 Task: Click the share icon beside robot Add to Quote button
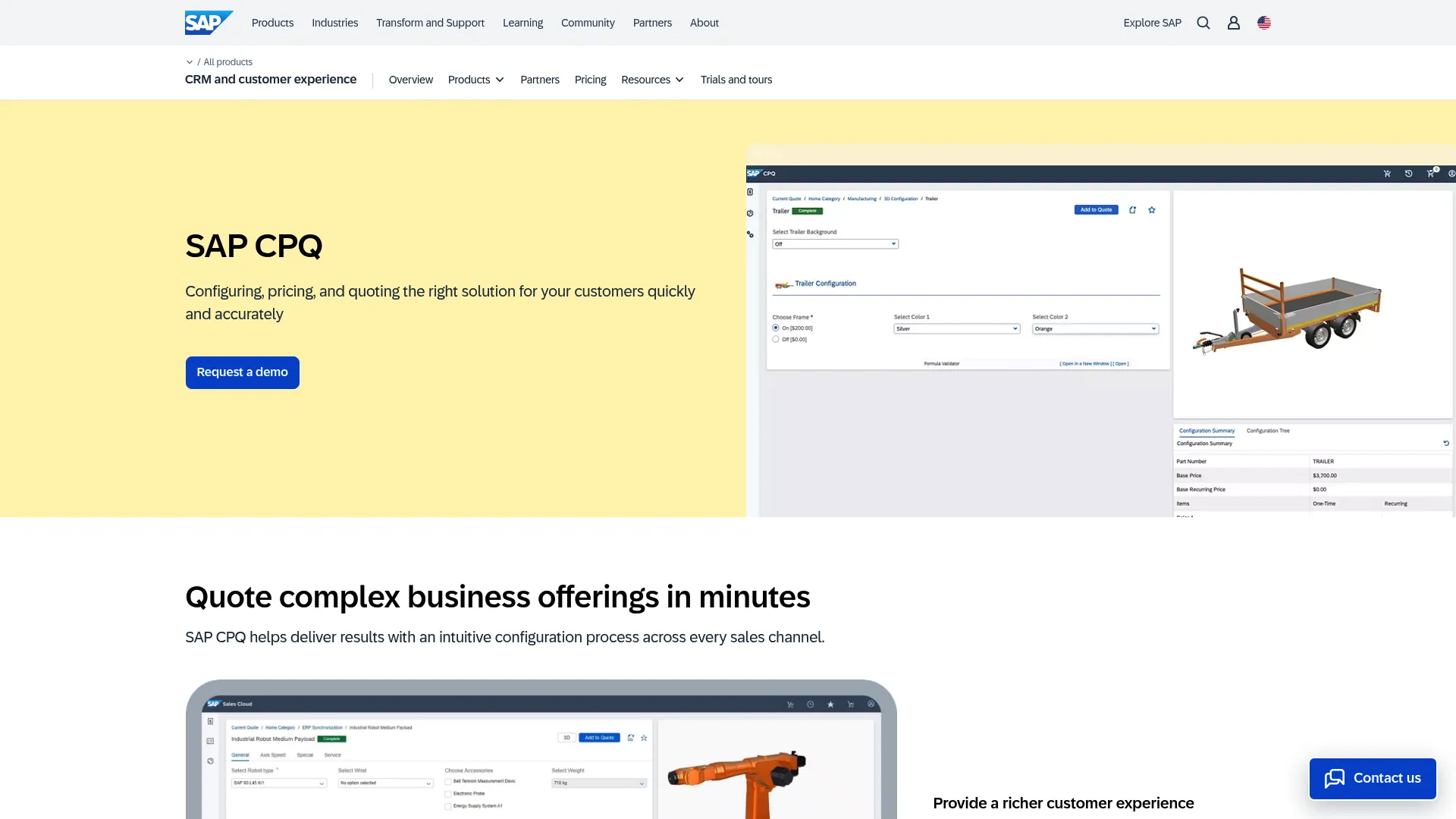point(631,738)
